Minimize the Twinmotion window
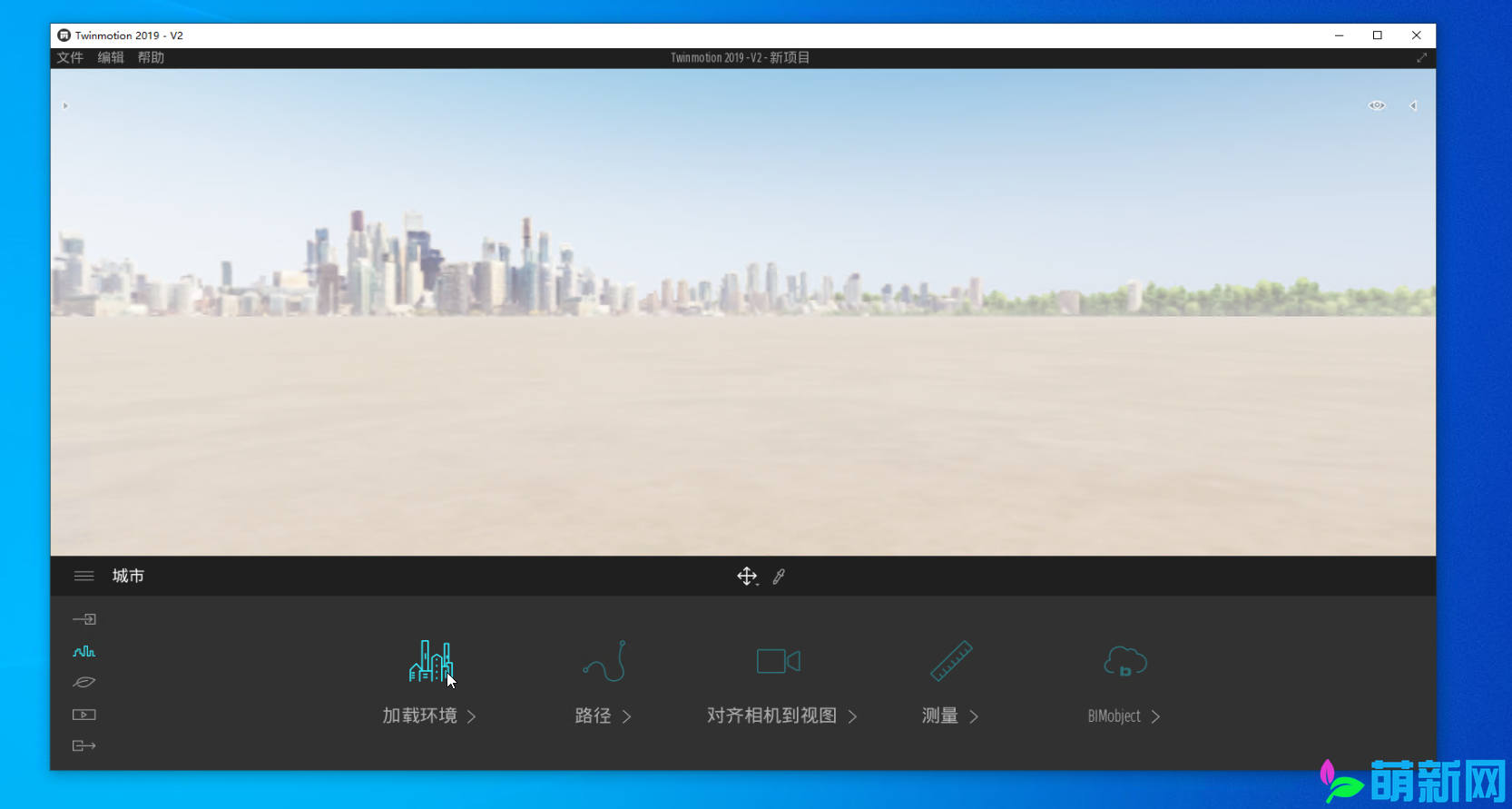This screenshot has width=1512, height=809. 1339,35
